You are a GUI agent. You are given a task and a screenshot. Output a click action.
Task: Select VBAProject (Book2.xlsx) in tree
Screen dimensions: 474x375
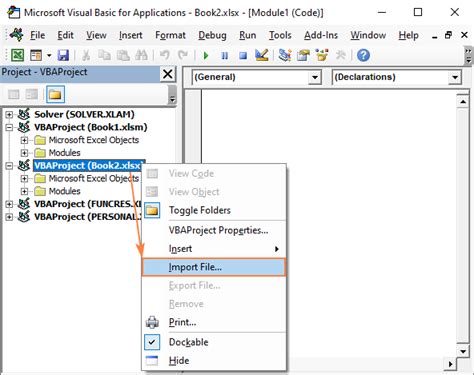coord(88,166)
